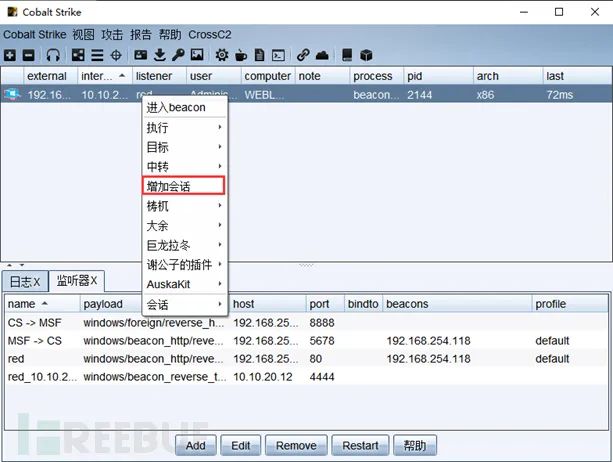The height and width of the screenshot is (462, 613).
Task: Sort listeners by name column header
Action: tap(42, 304)
